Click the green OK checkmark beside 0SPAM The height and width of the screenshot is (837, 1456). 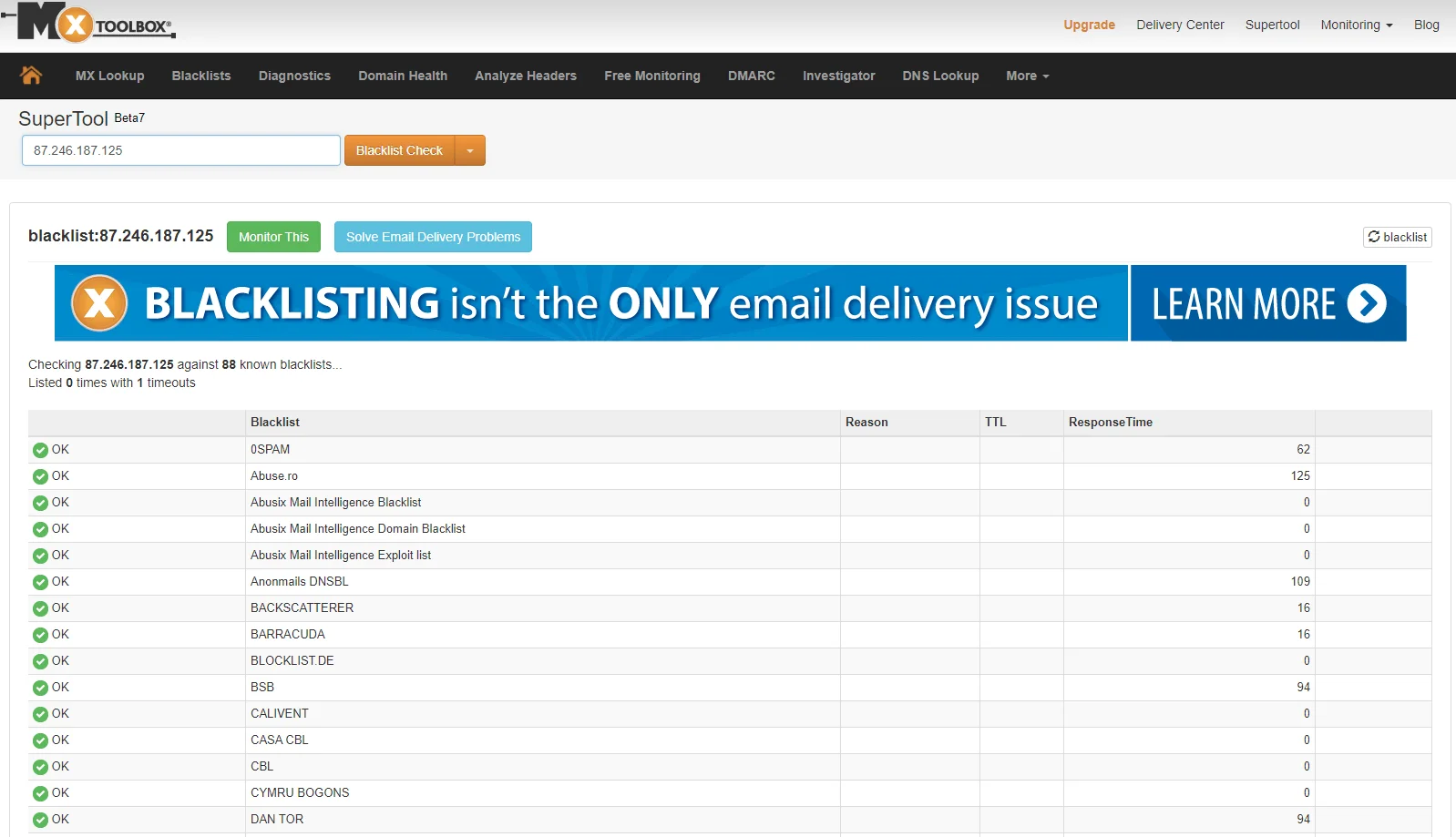coord(40,450)
